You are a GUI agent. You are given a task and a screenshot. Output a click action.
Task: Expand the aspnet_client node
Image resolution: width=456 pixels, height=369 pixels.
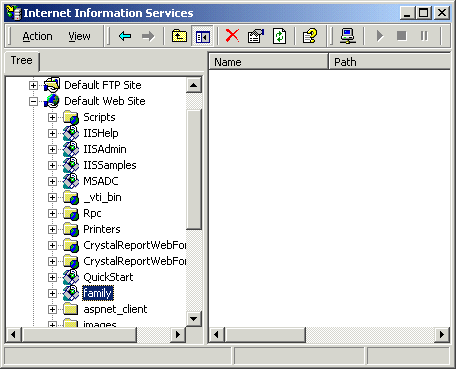click(x=52, y=309)
